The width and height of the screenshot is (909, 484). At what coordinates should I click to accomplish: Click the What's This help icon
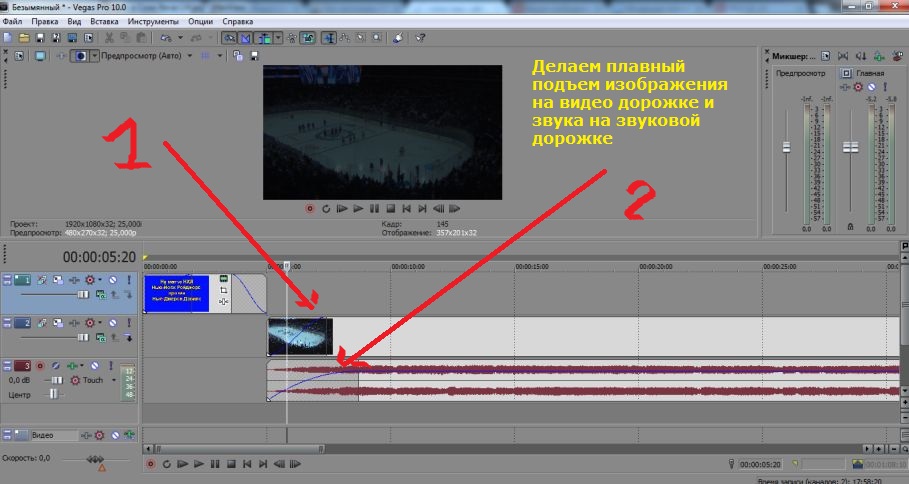(421, 38)
